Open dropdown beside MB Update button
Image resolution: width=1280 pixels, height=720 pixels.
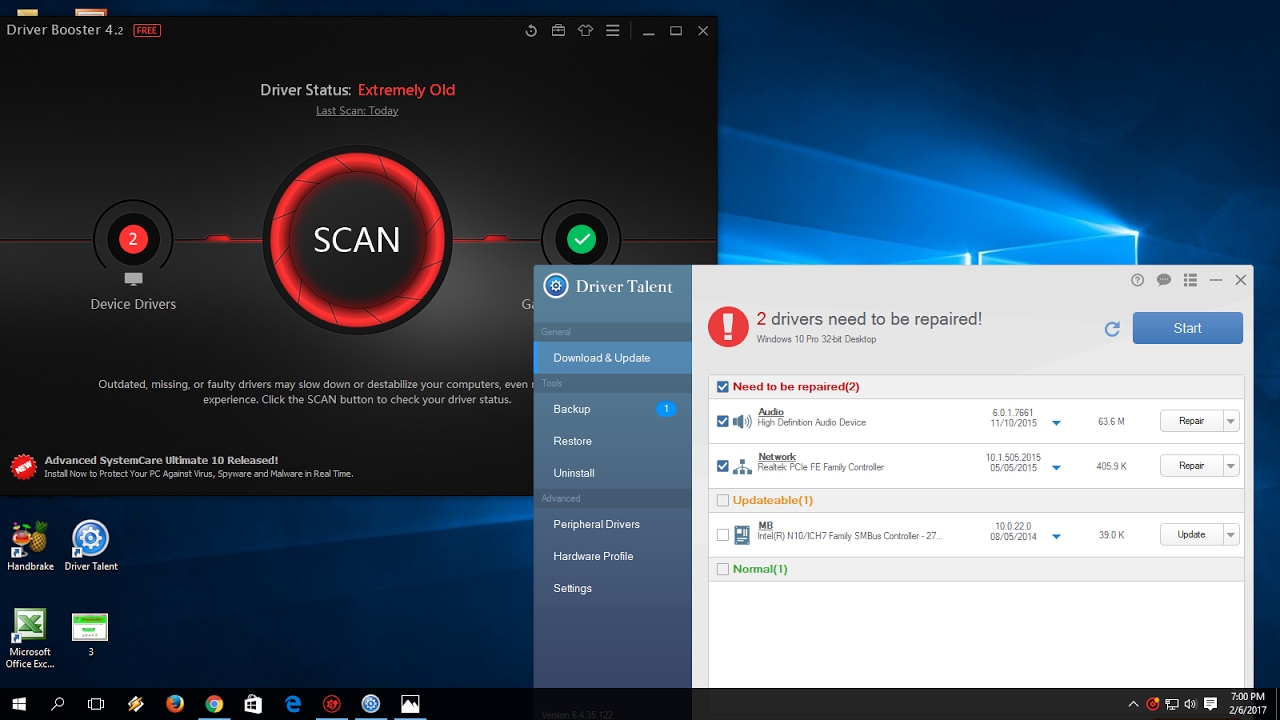(1231, 534)
